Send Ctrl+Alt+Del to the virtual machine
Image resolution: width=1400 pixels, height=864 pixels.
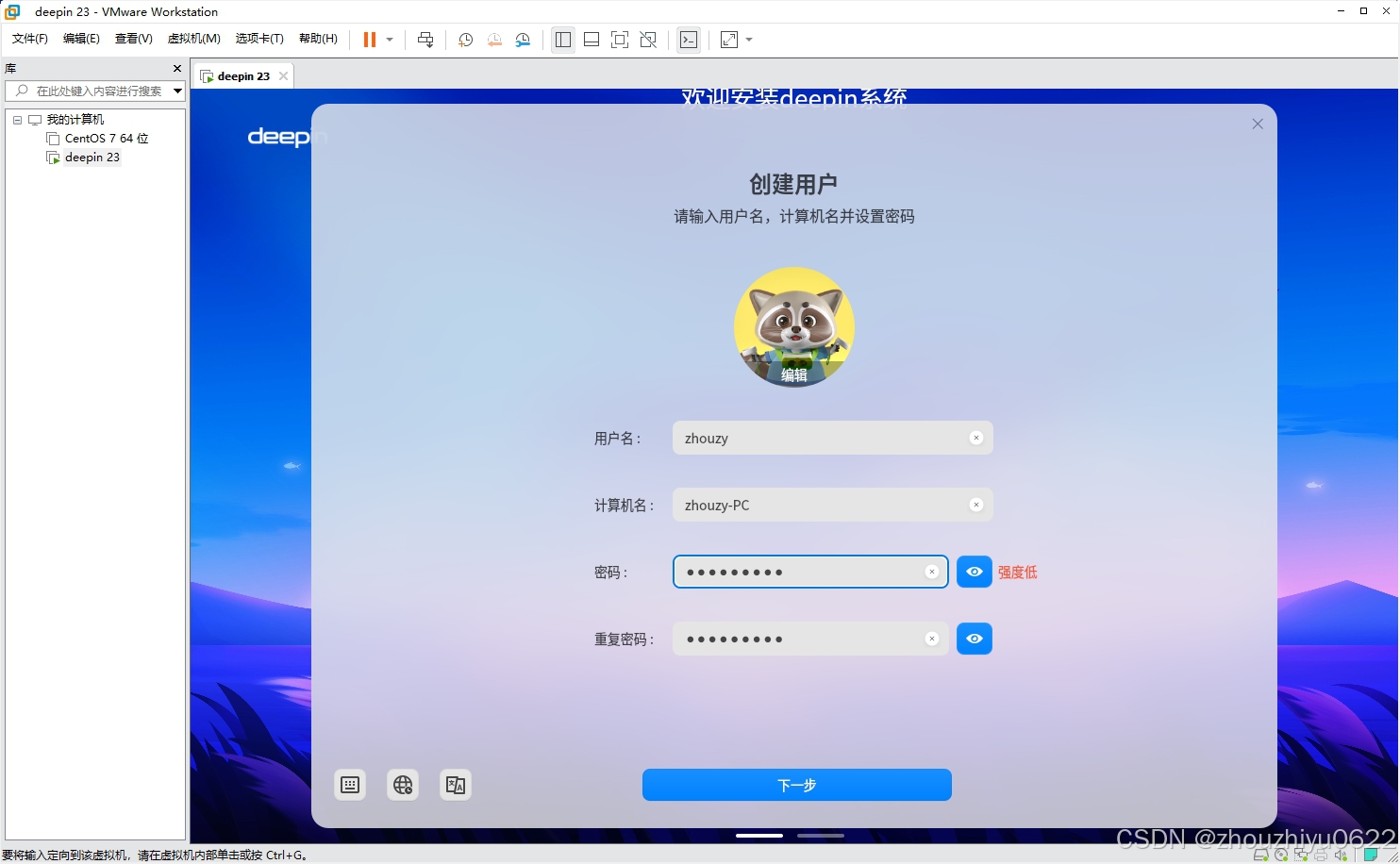pos(425,40)
